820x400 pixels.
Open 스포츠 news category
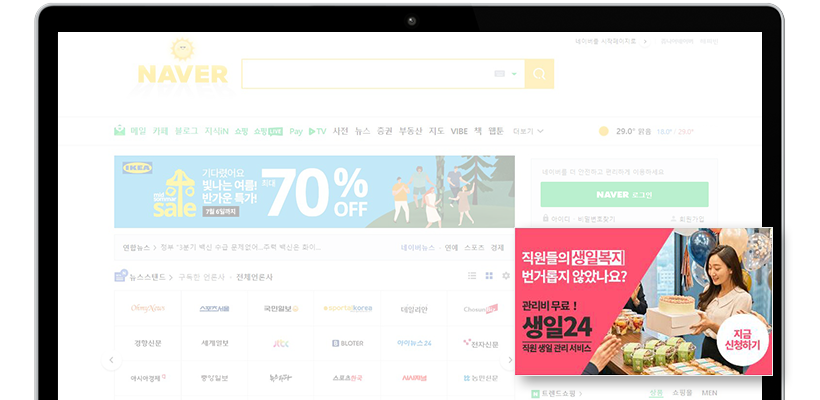474,247
